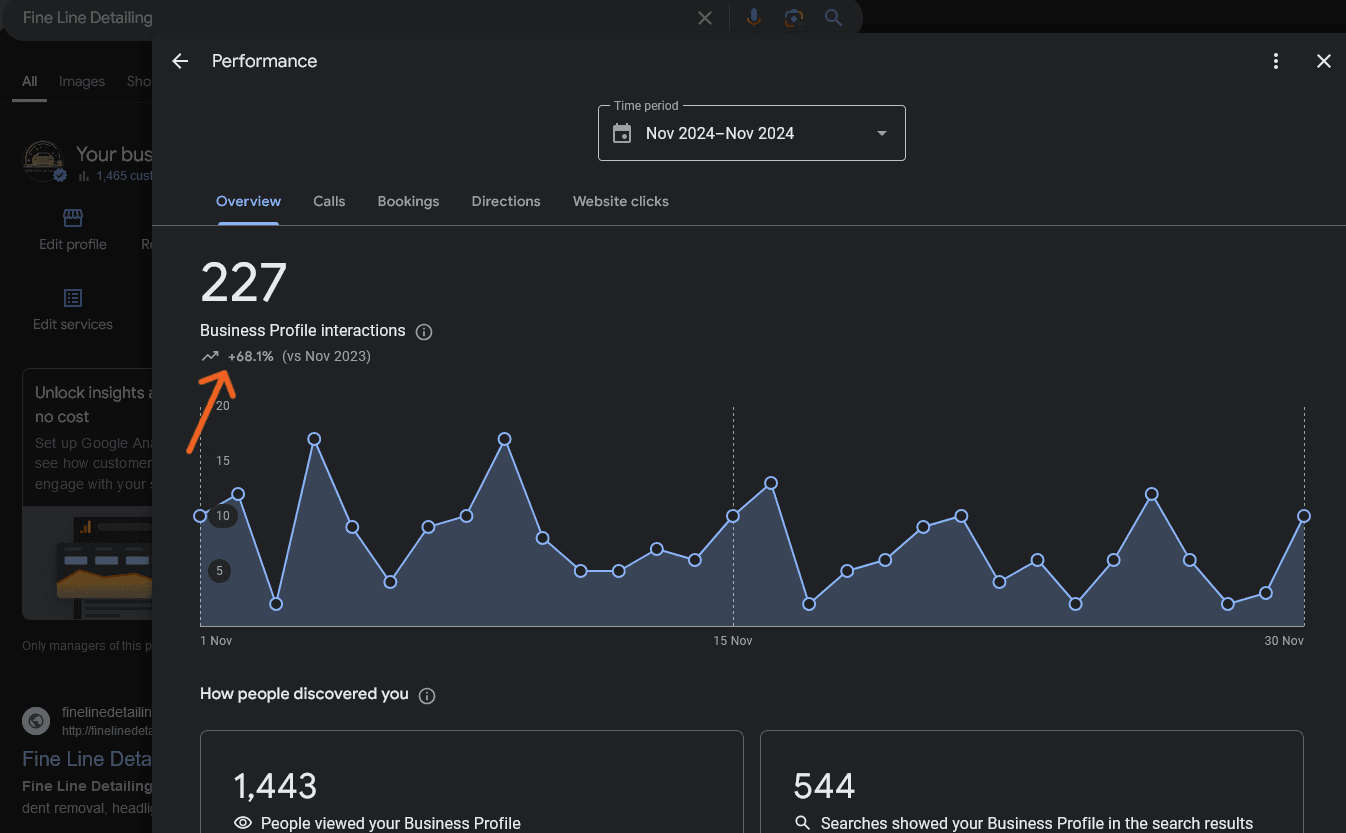Click the business logo thumbnail
1346x833 pixels.
45,162
